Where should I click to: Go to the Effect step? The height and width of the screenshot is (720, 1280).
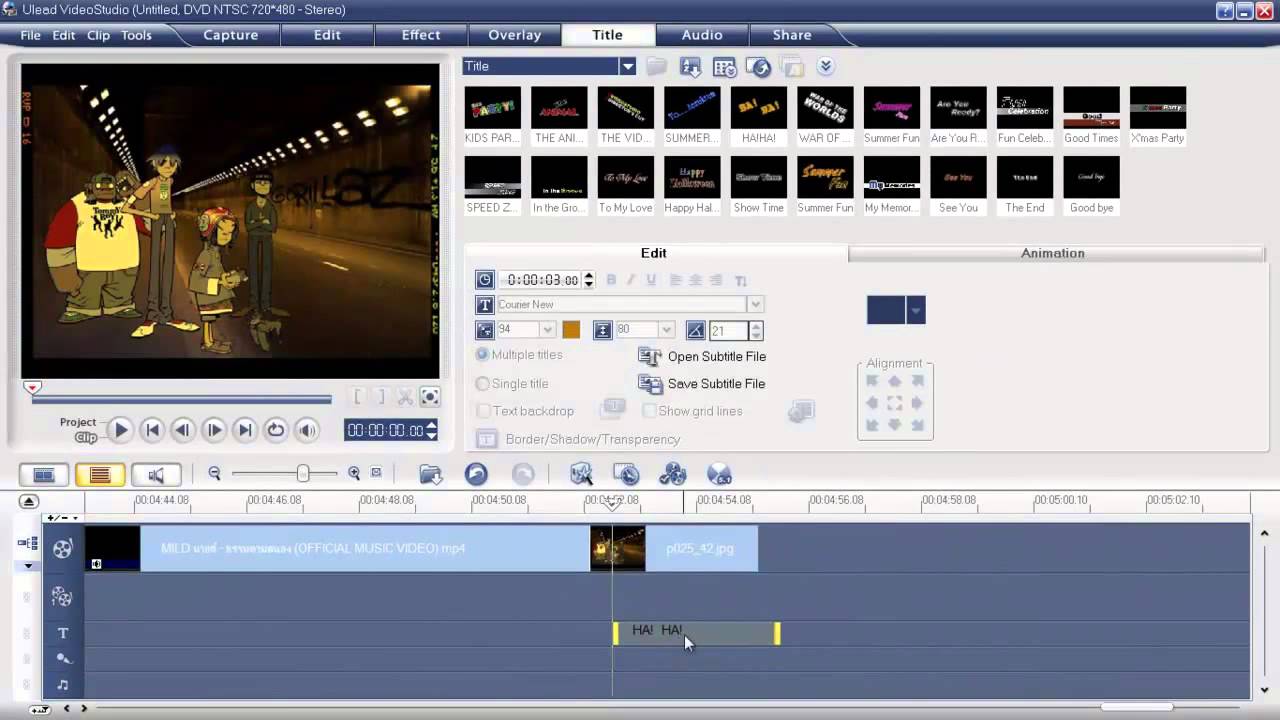[x=421, y=34]
